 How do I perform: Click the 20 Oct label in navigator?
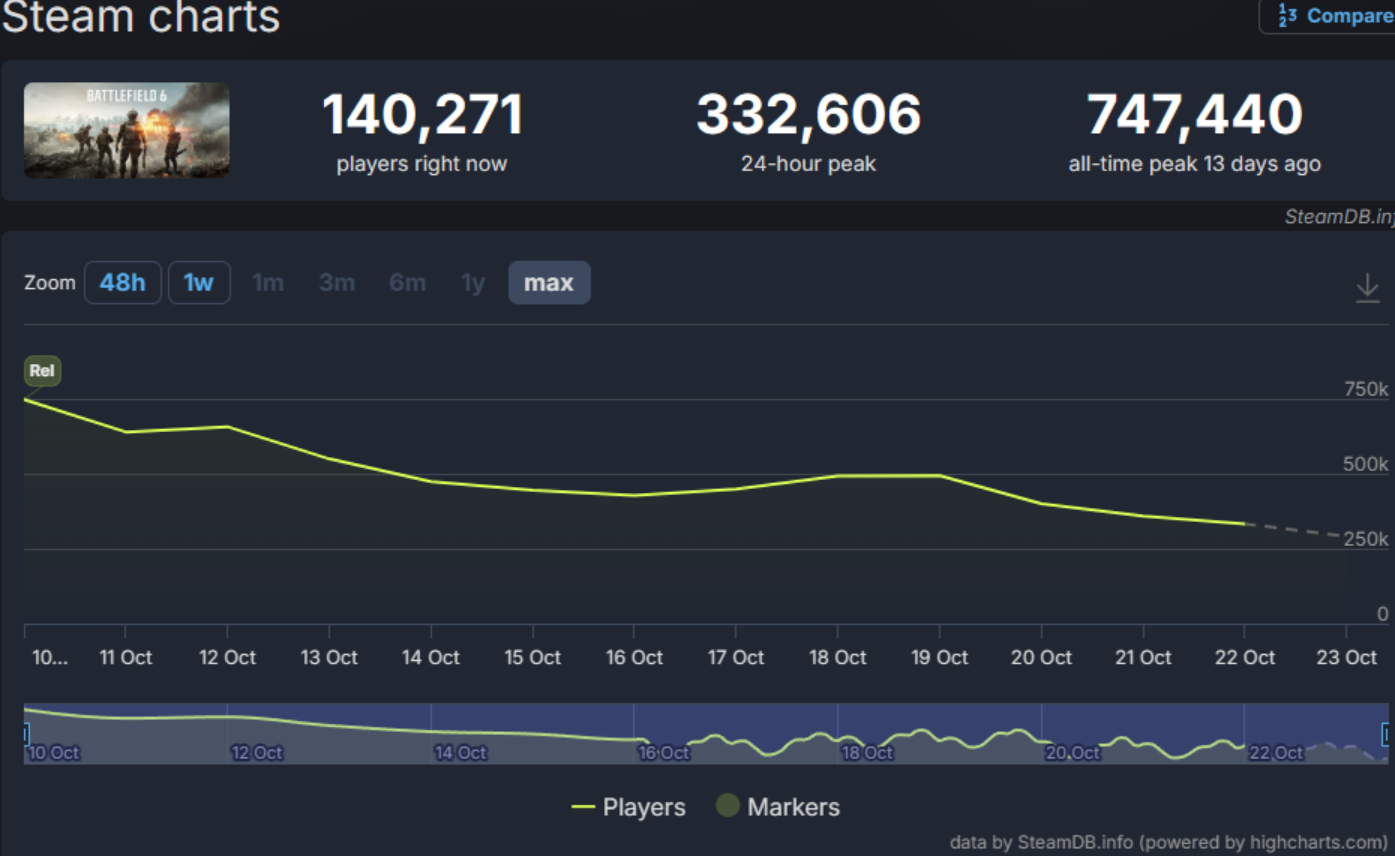1072,752
